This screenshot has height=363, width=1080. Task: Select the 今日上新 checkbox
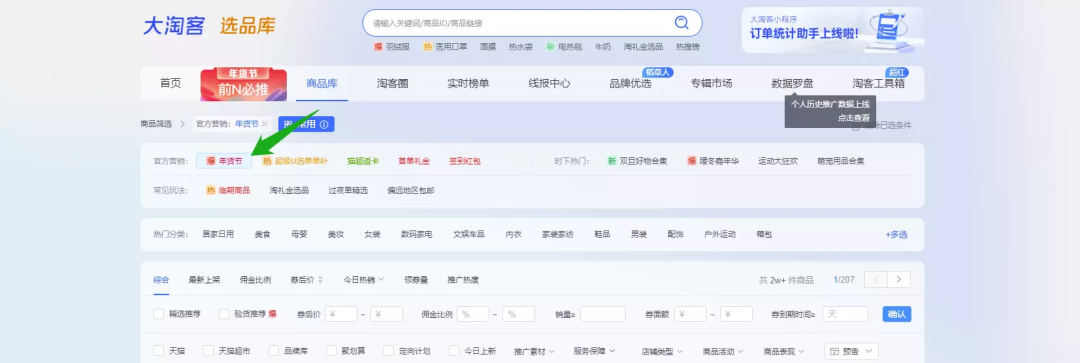pyautogui.click(x=454, y=351)
